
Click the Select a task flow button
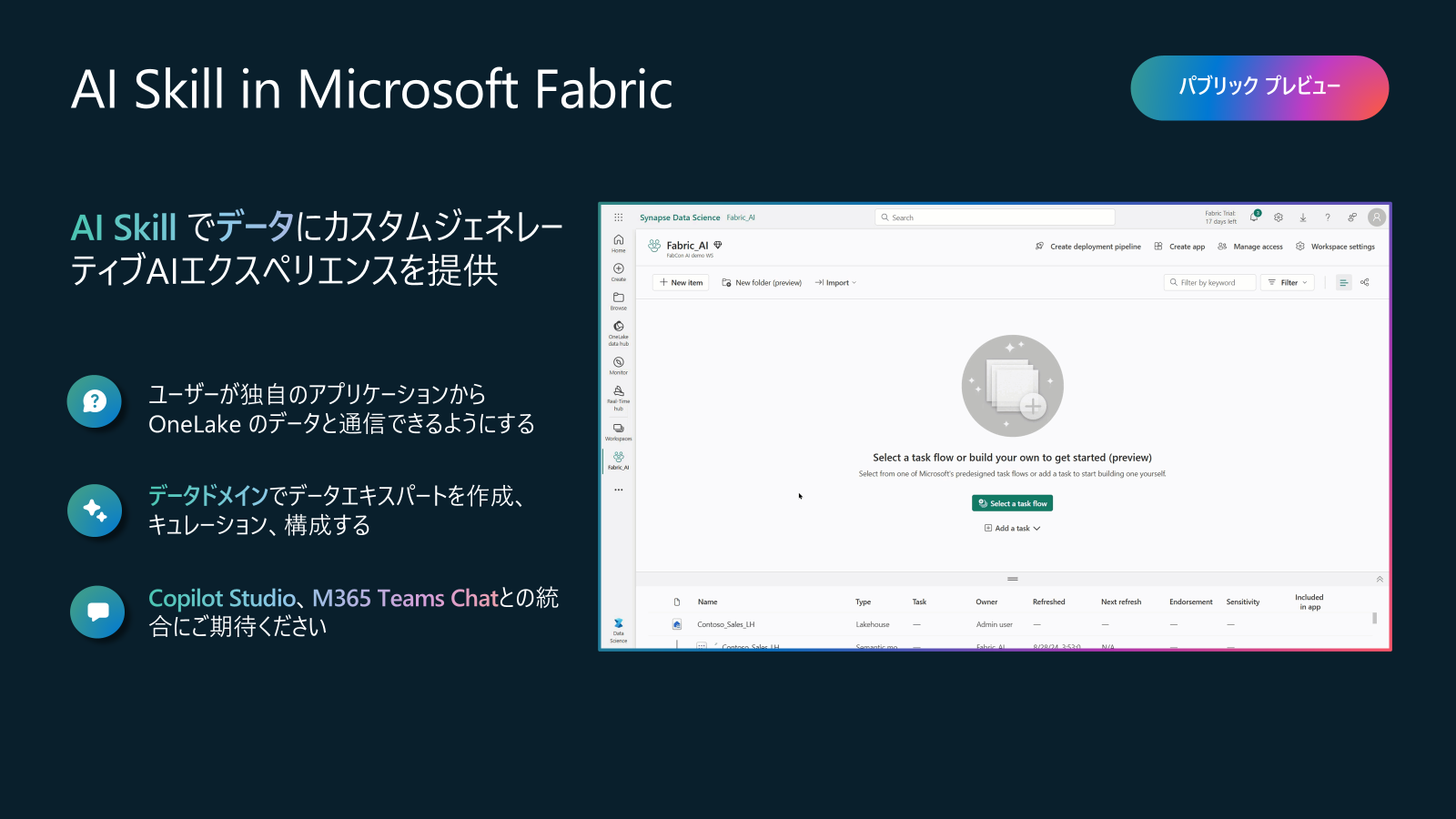[1012, 503]
